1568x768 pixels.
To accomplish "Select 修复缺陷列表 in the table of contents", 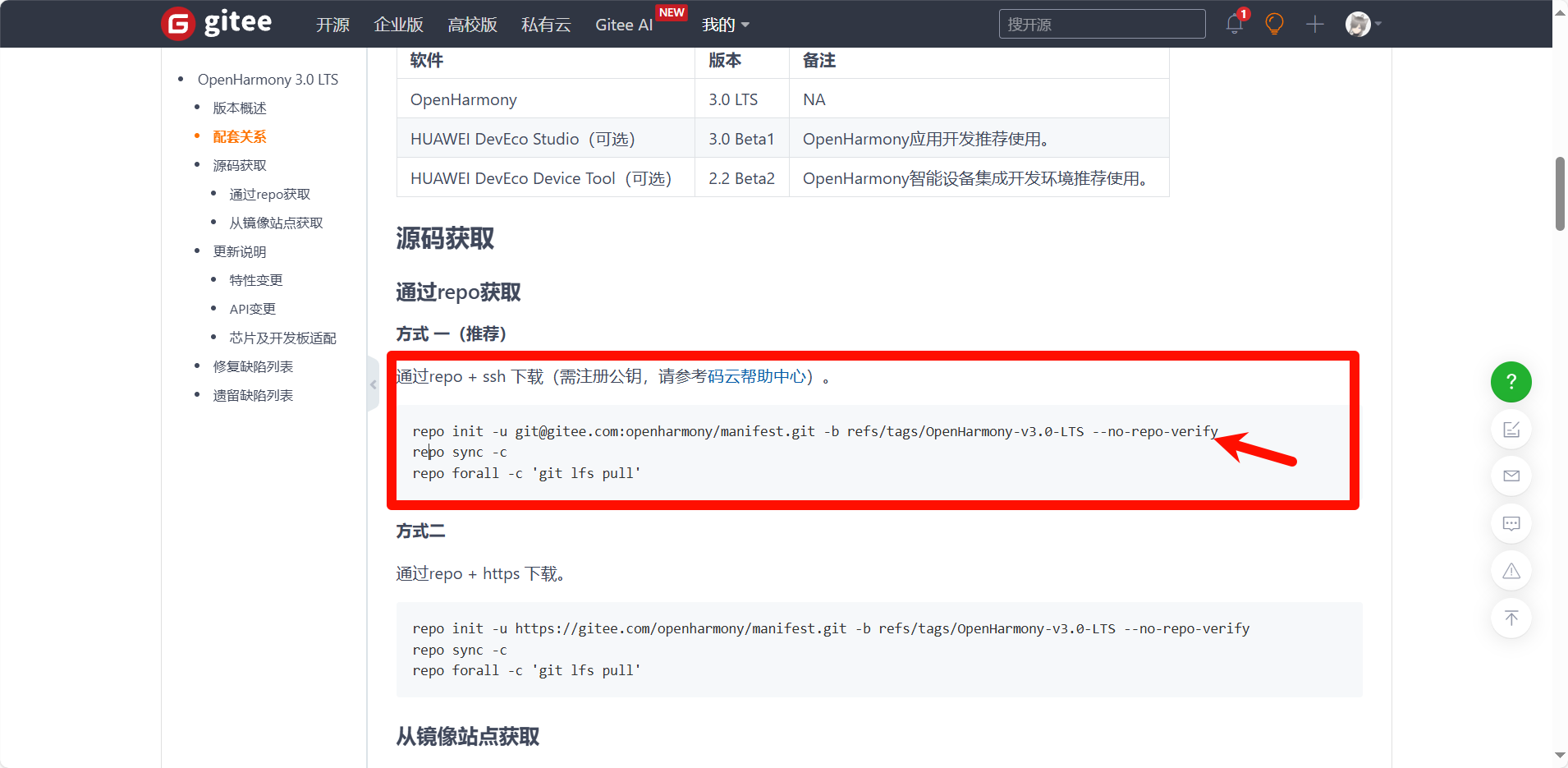I will (x=253, y=366).
